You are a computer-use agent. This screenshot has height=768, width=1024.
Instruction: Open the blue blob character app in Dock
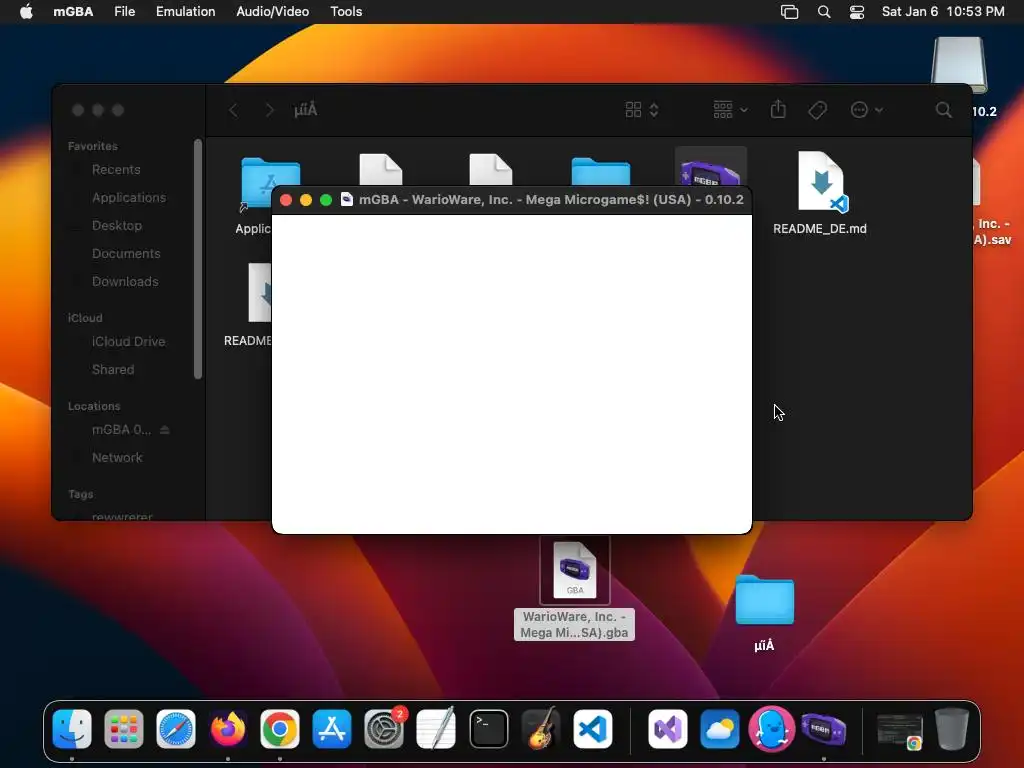coord(771,729)
